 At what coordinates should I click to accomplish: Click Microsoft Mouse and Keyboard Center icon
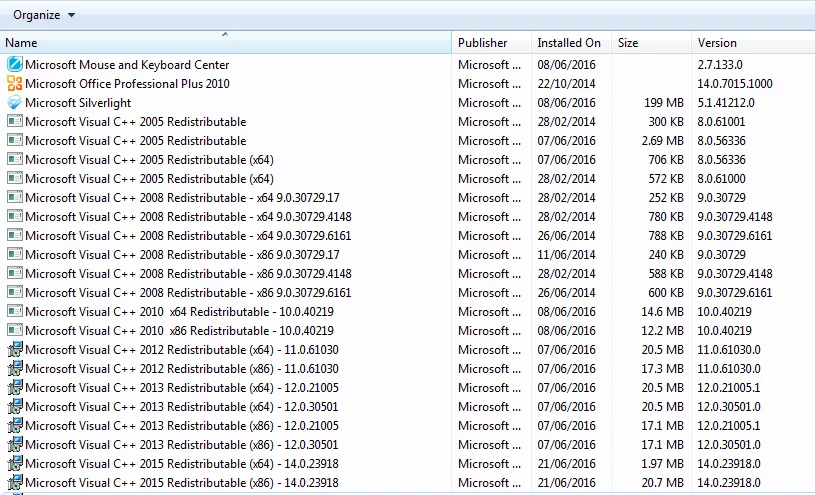(15, 64)
